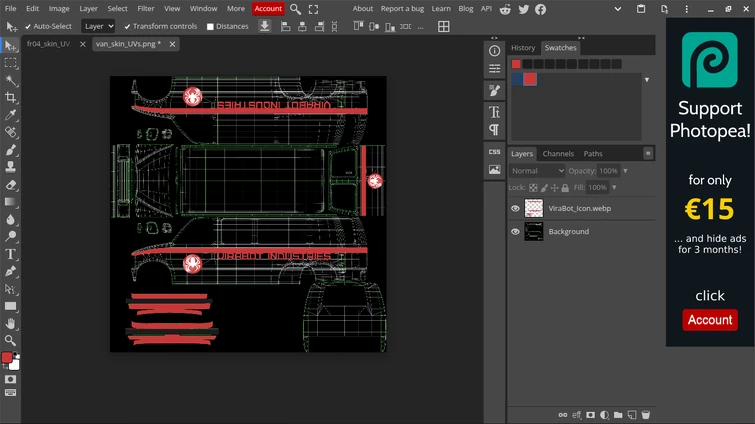Pick the Zoom tool in the toolbar

(x=11, y=340)
